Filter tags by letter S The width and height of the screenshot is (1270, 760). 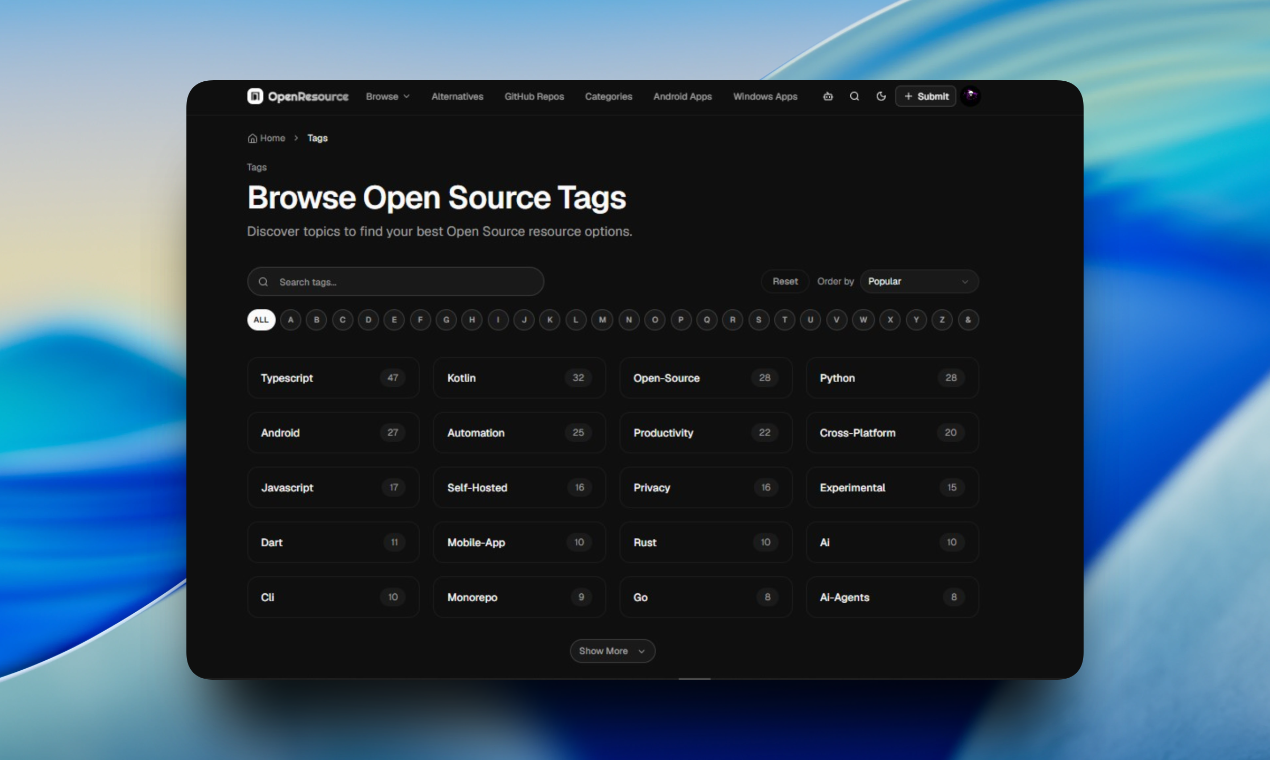pyautogui.click(x=759, y=320)
